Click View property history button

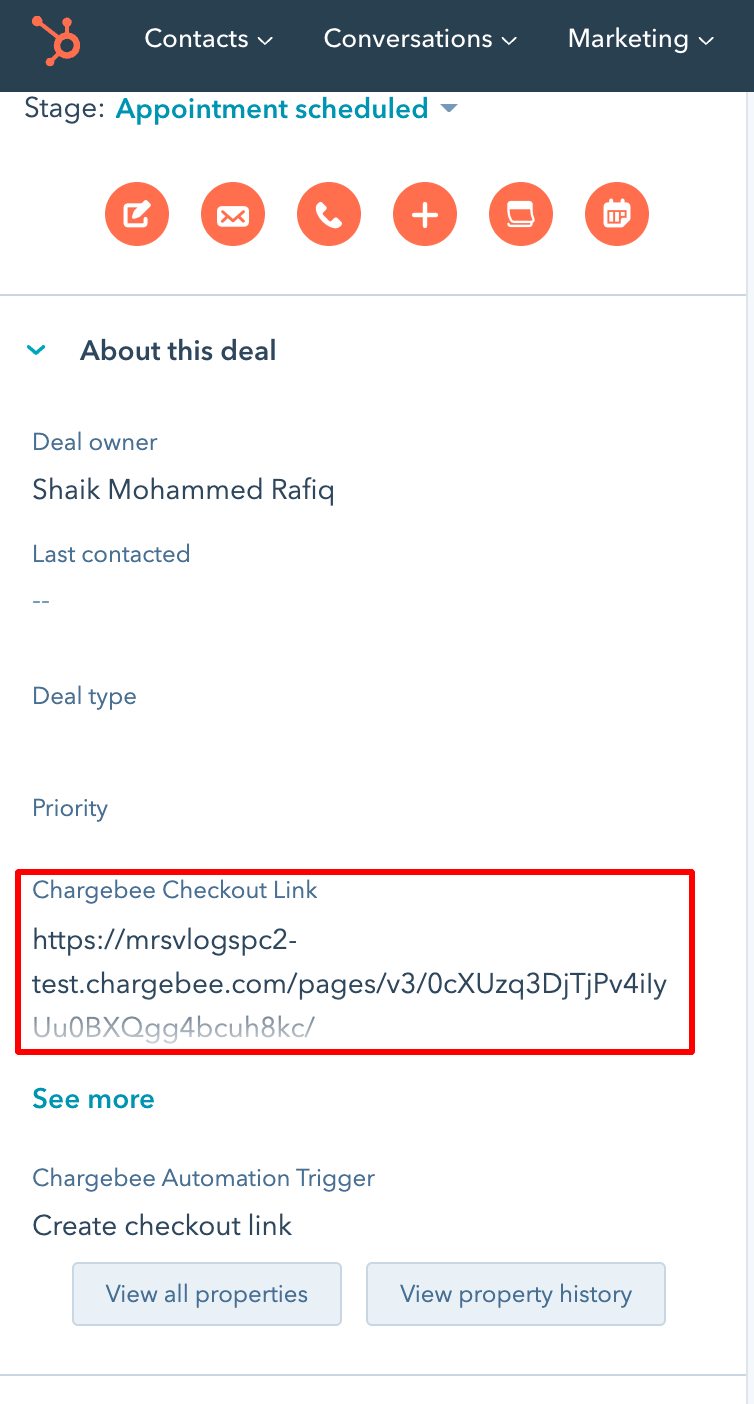click(516, 1294)
